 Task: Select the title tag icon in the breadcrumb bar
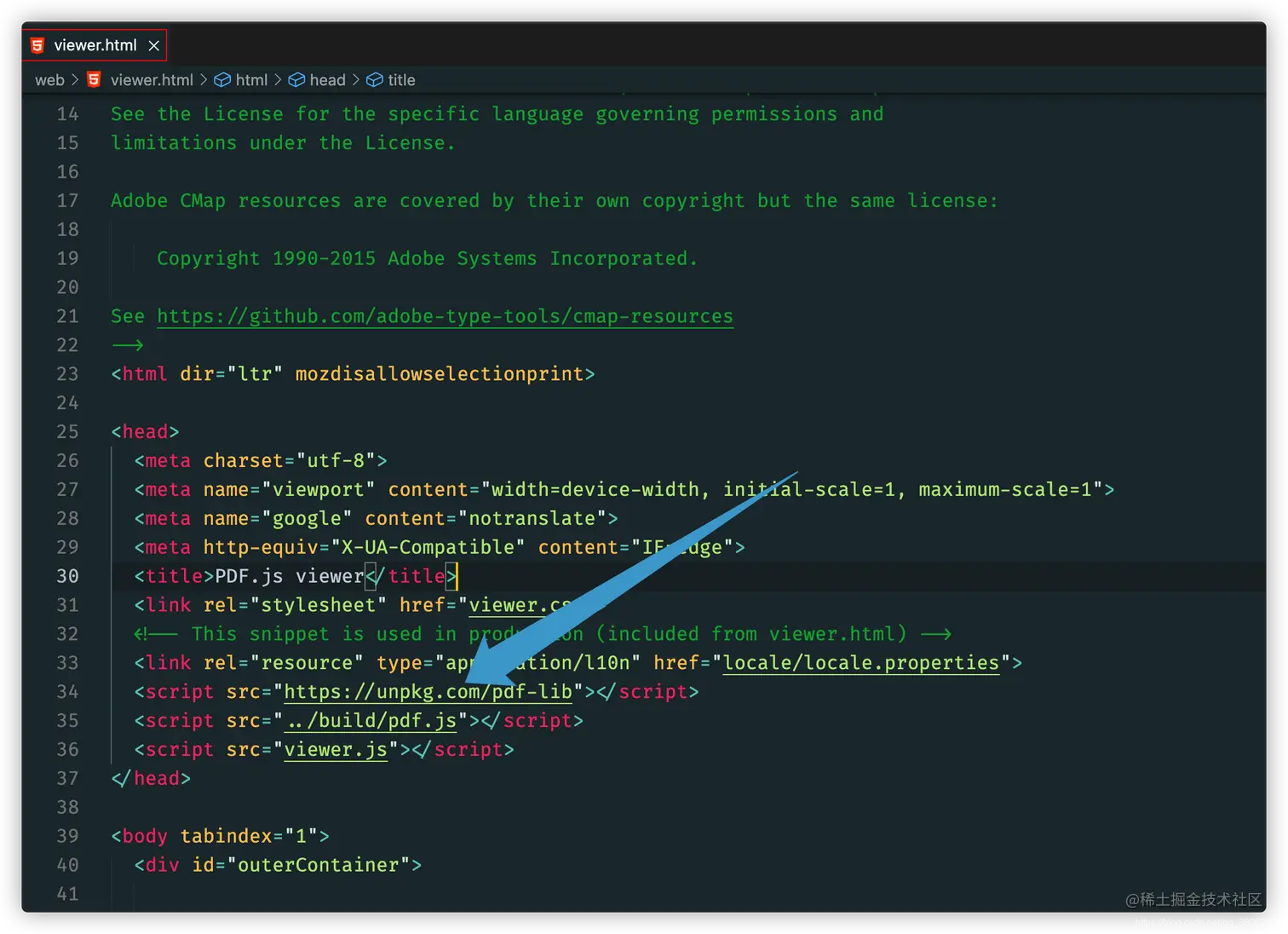375,79
